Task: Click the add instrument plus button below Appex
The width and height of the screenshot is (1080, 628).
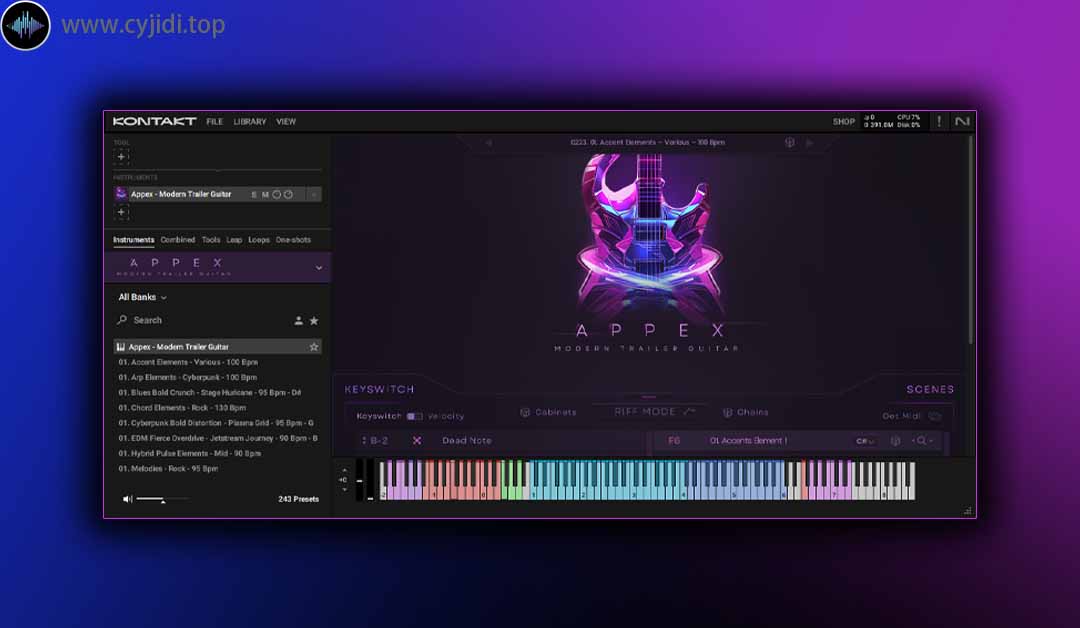Action: coord(121,213)
